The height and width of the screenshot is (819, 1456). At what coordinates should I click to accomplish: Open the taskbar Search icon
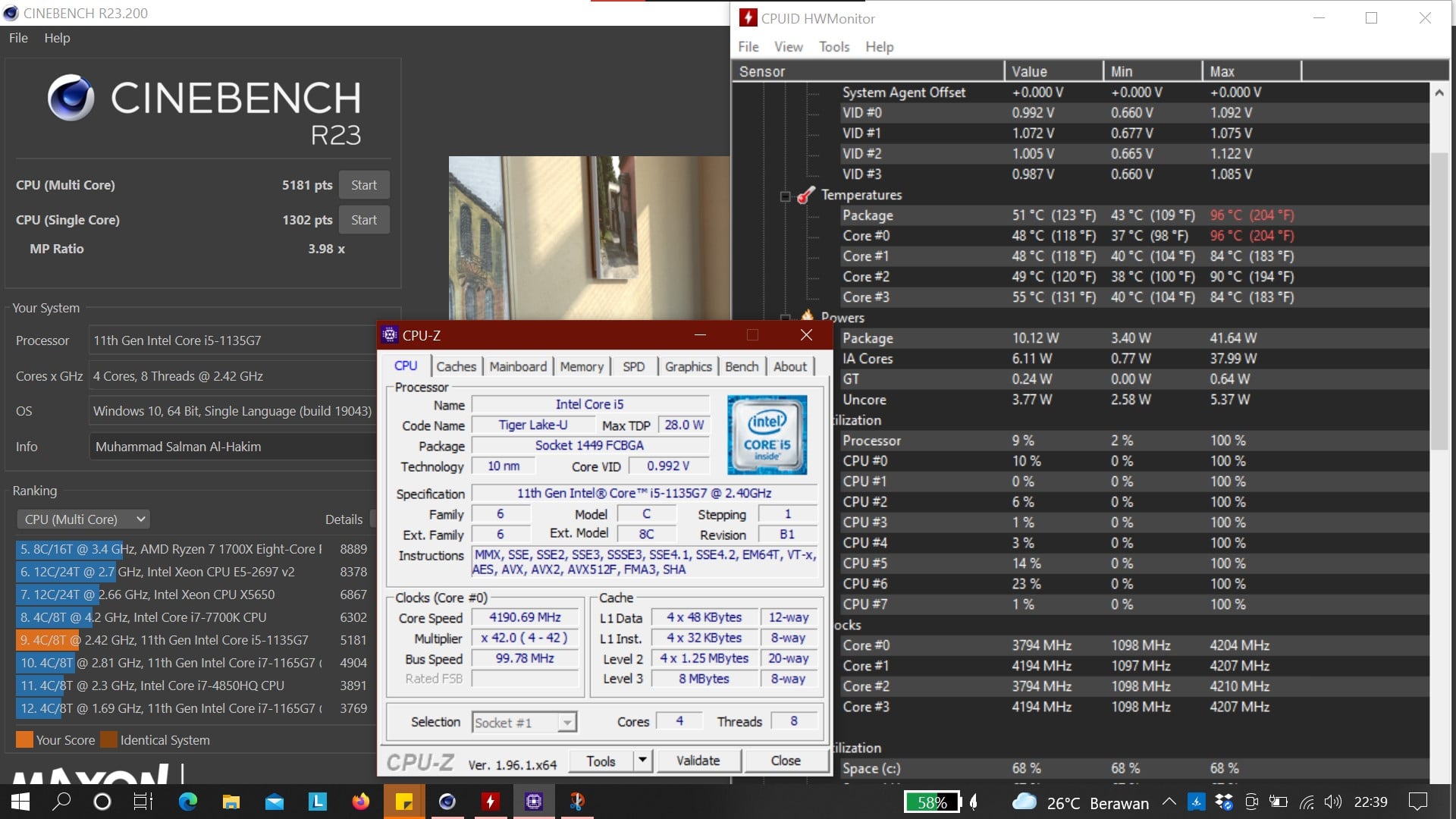[x=61, y=802]
